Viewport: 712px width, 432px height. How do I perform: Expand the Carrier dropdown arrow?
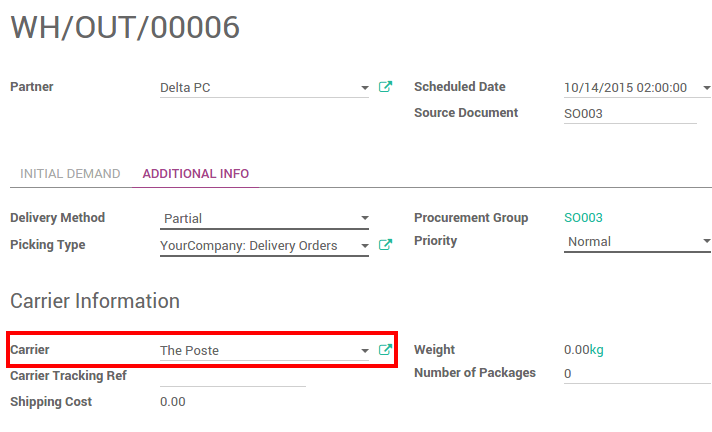pyautogui.click(x=365, y=351)
